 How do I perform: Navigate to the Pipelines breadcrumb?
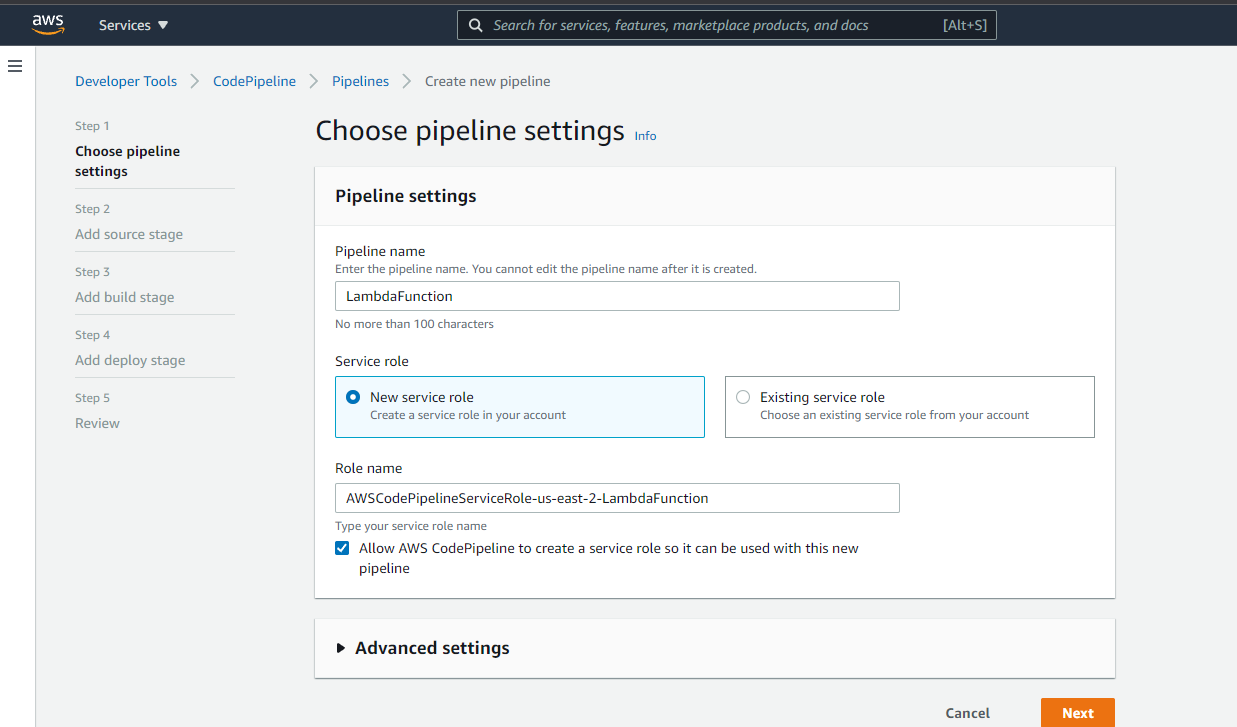tap(360, 81)
